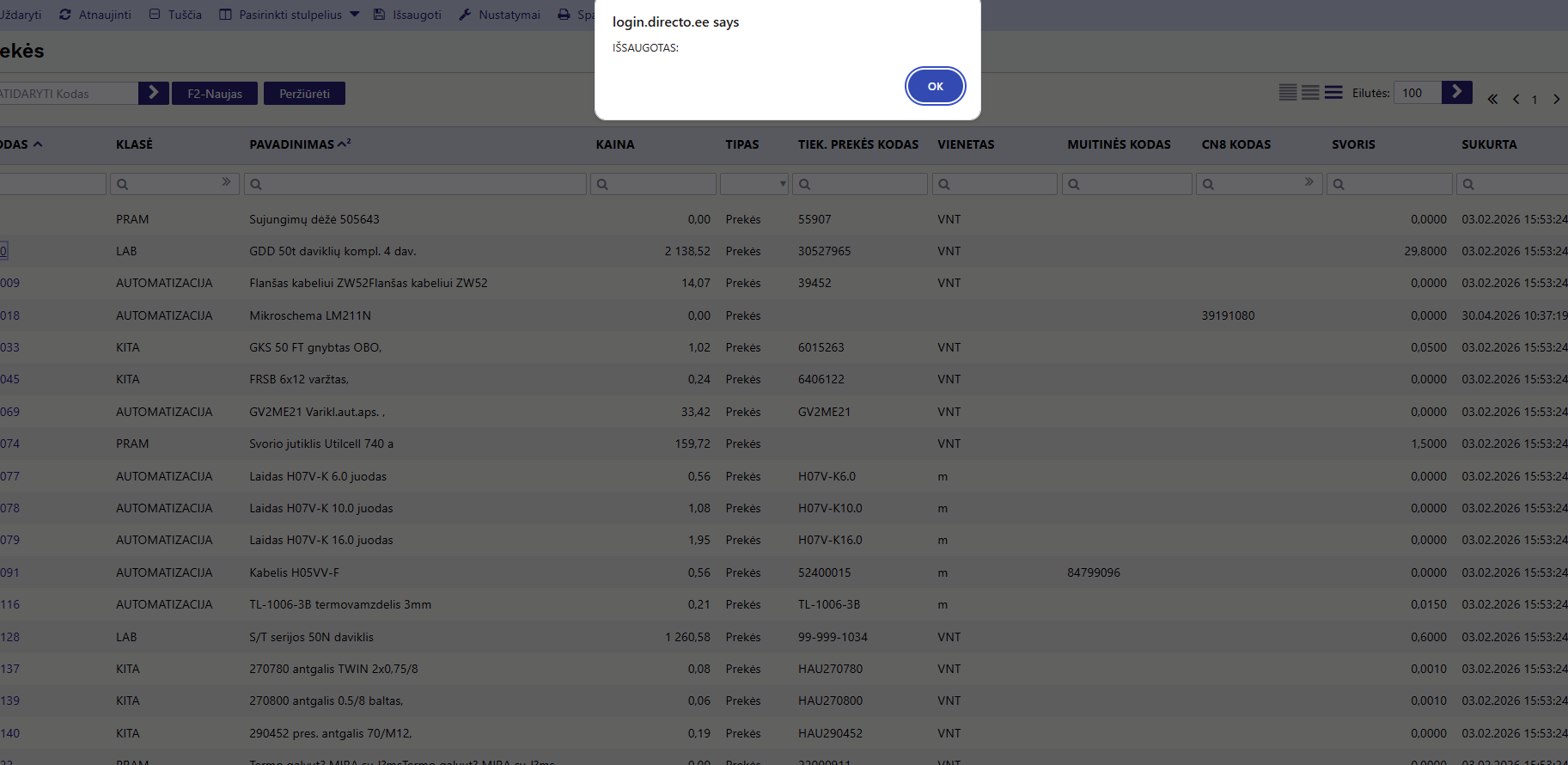The height and width of the screenshot is (765, 1568).
Task: Focus the SUKURTA filter field
Action: (x=1512, y=184)
